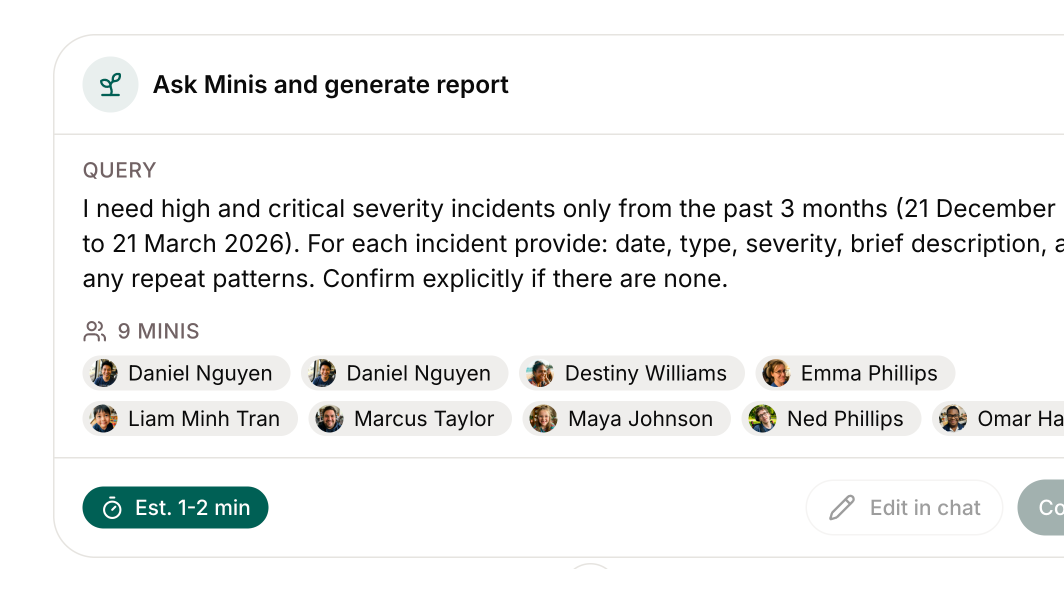Click the avatar on the Omar chip

[953, 418]
